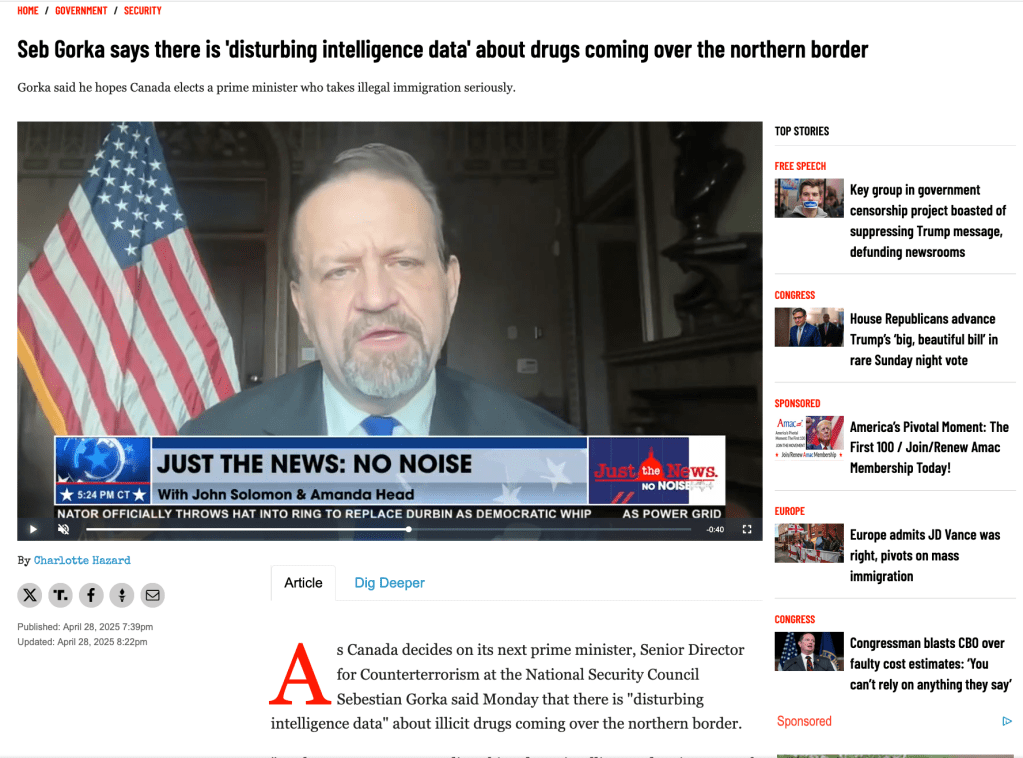Open the Government breadcrumb section
This screenshot has height=758, width=1023.
pyautogui.click(x=81, y=10)
